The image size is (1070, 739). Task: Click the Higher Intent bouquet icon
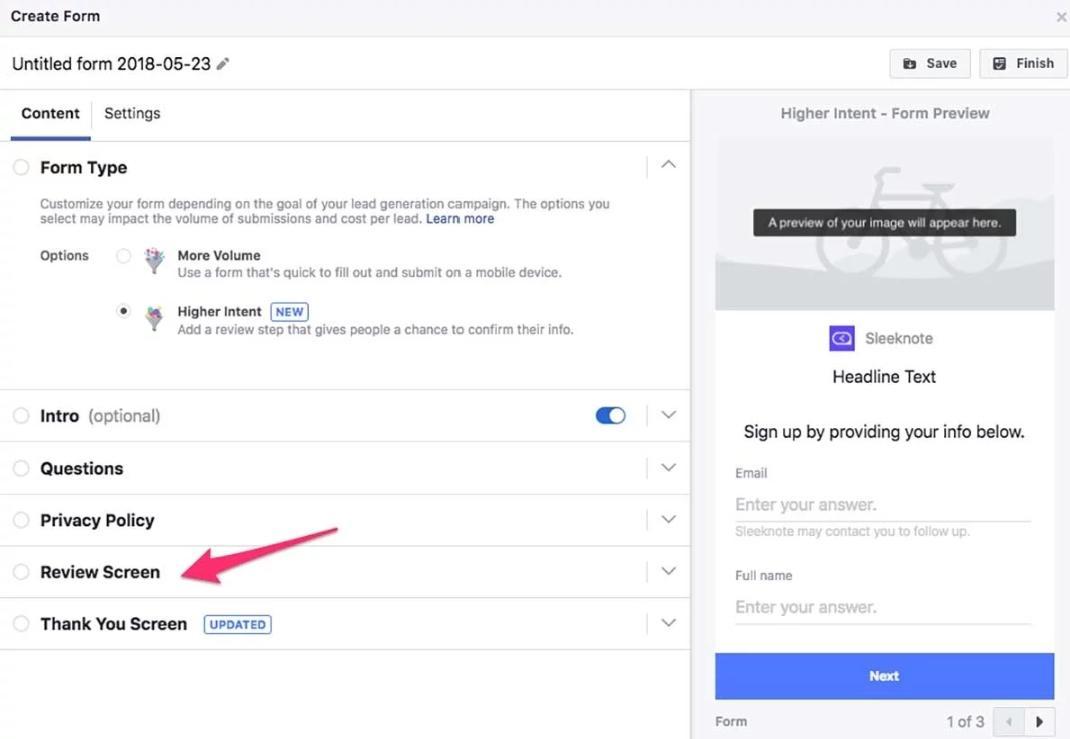tap(155, 317)
